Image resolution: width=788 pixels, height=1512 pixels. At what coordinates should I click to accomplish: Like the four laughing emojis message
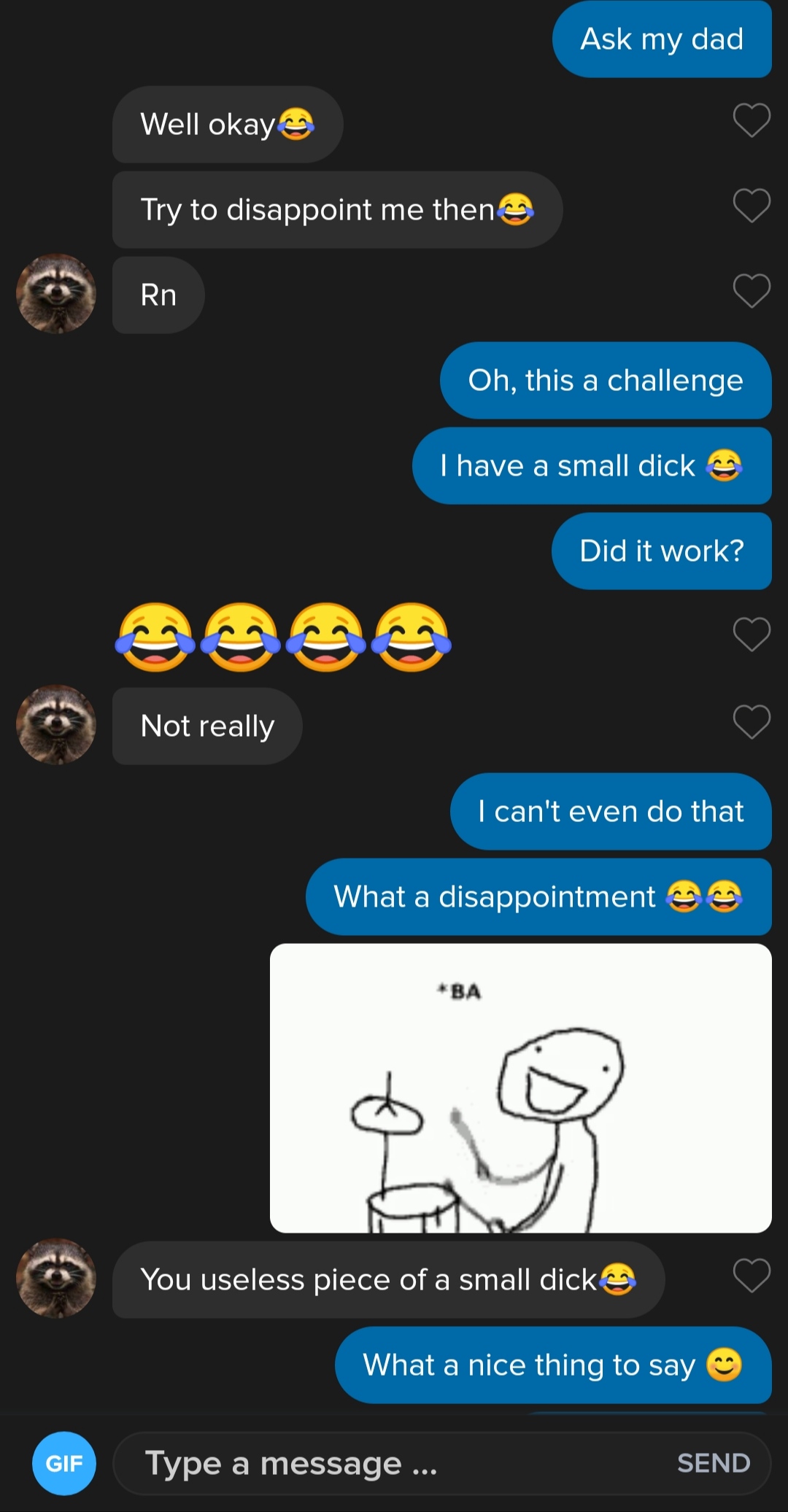tap(752, 634)
